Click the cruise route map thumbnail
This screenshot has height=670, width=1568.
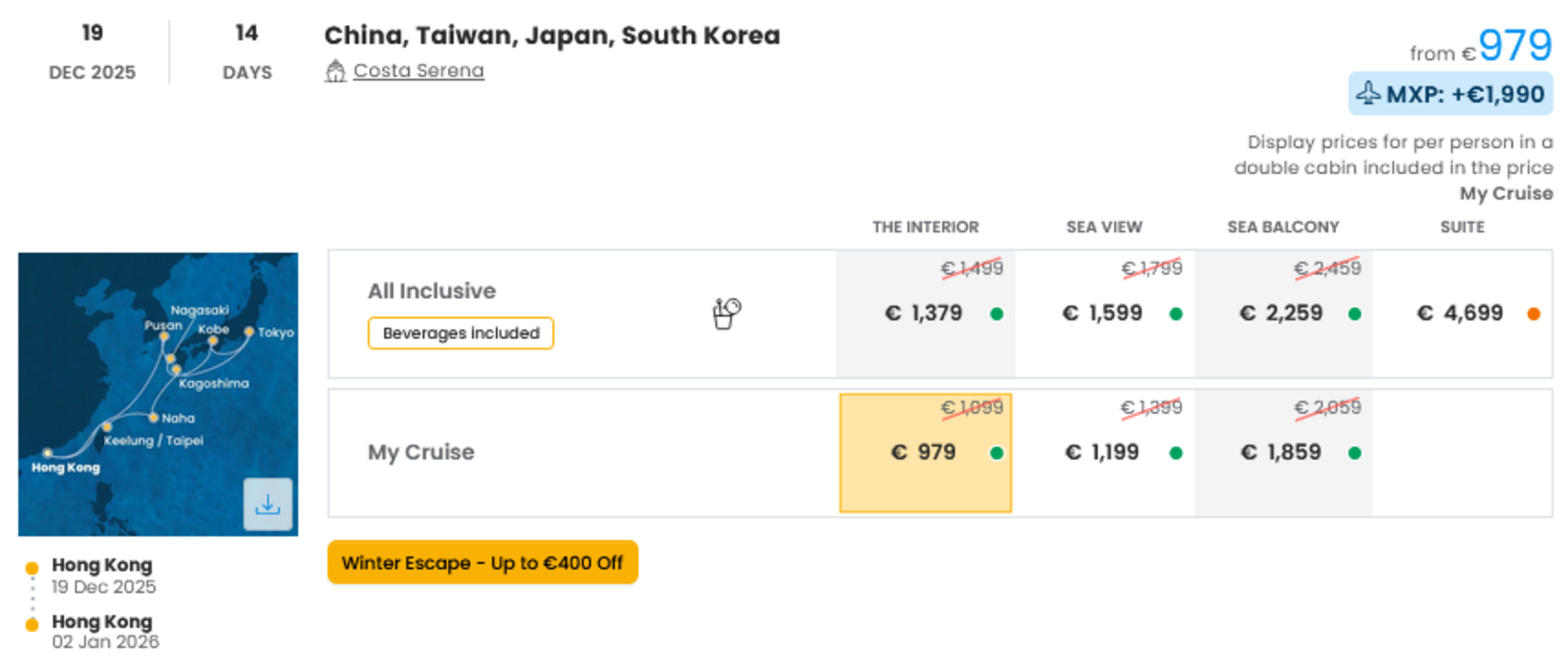pos(158,394)
